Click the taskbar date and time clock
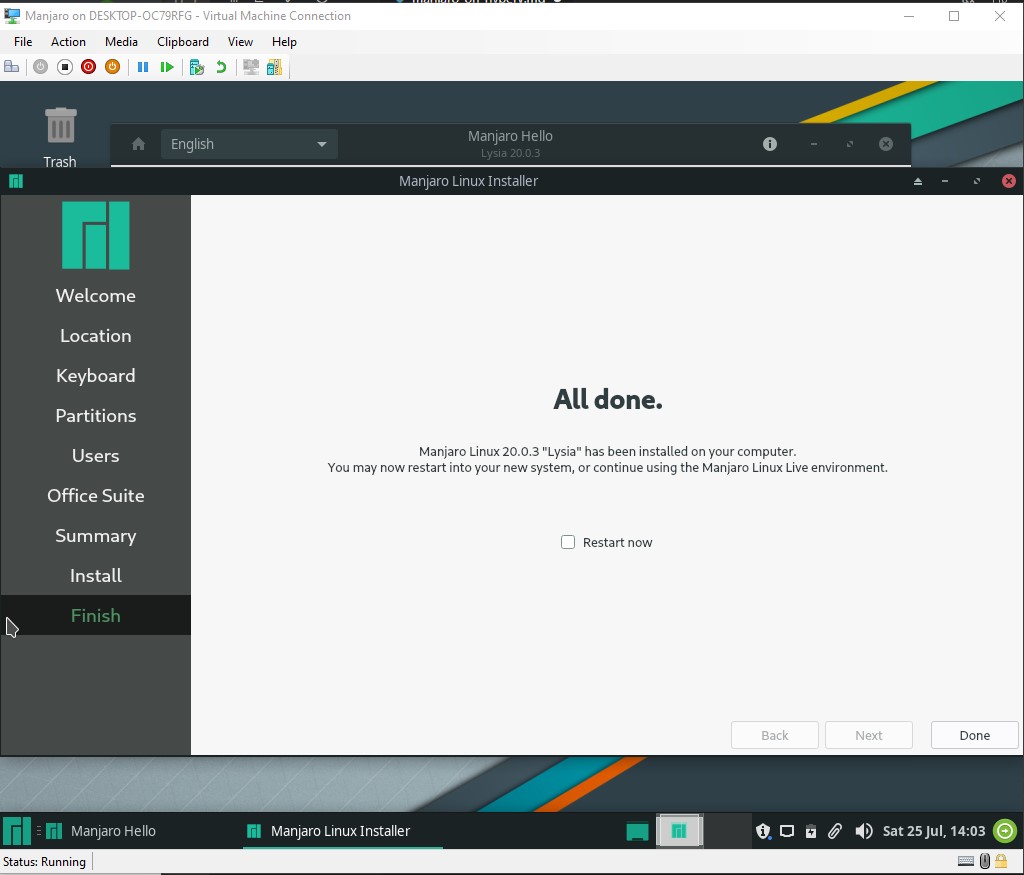 (934, 831)
